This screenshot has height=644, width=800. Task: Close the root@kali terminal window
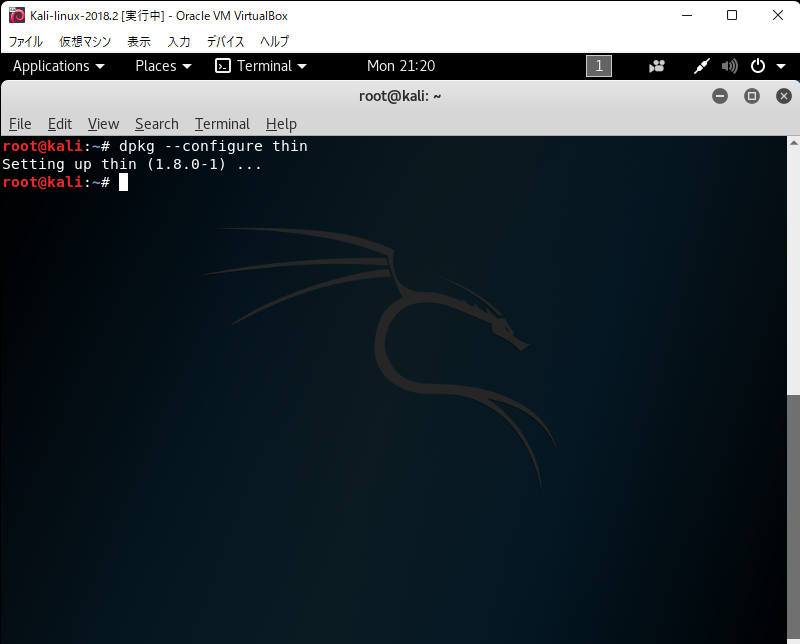tap(784, 96)
